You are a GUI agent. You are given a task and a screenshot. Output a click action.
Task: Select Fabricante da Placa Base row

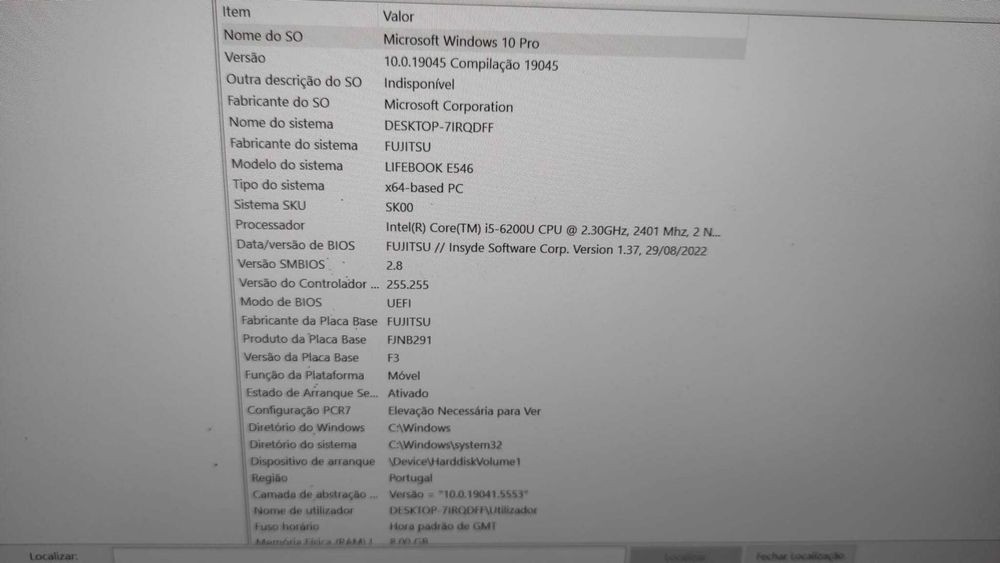[x=309, y=321]
